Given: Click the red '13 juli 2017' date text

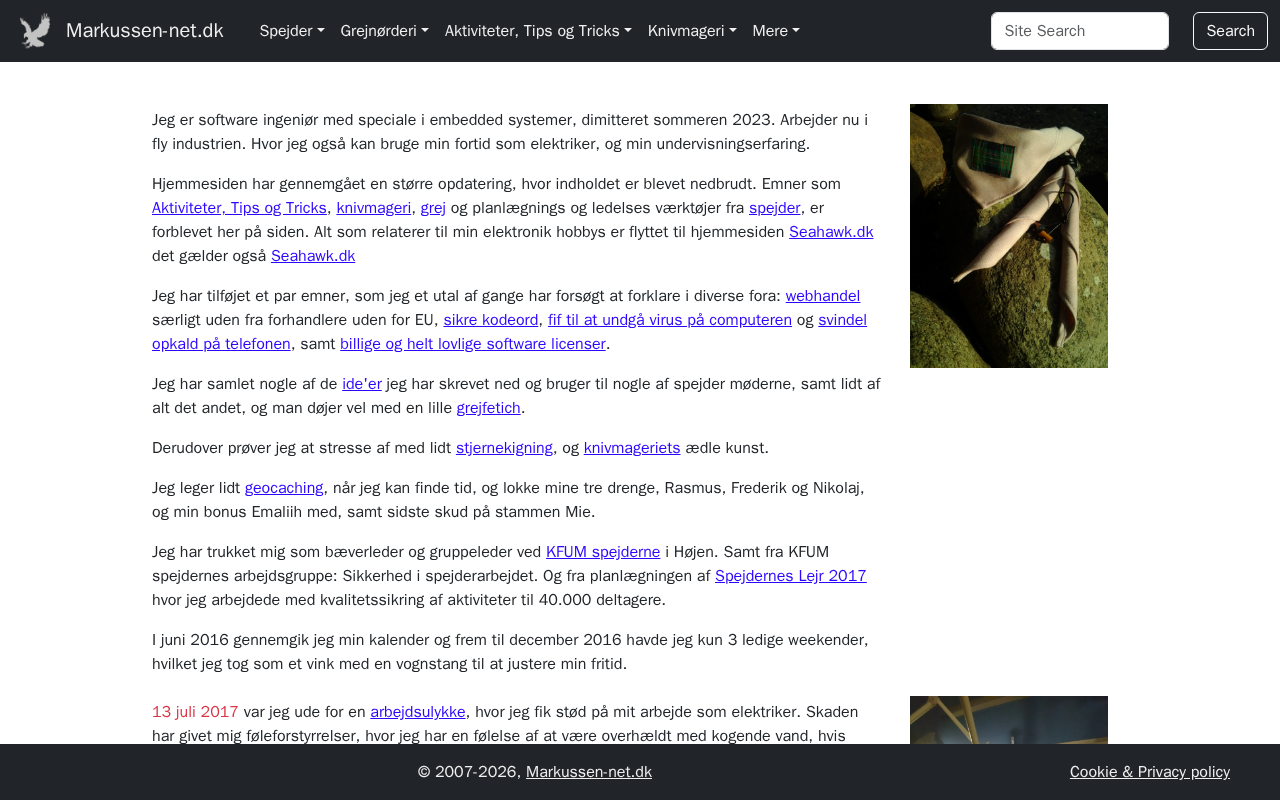Looking at the screenshot, I should coord(195,712).
